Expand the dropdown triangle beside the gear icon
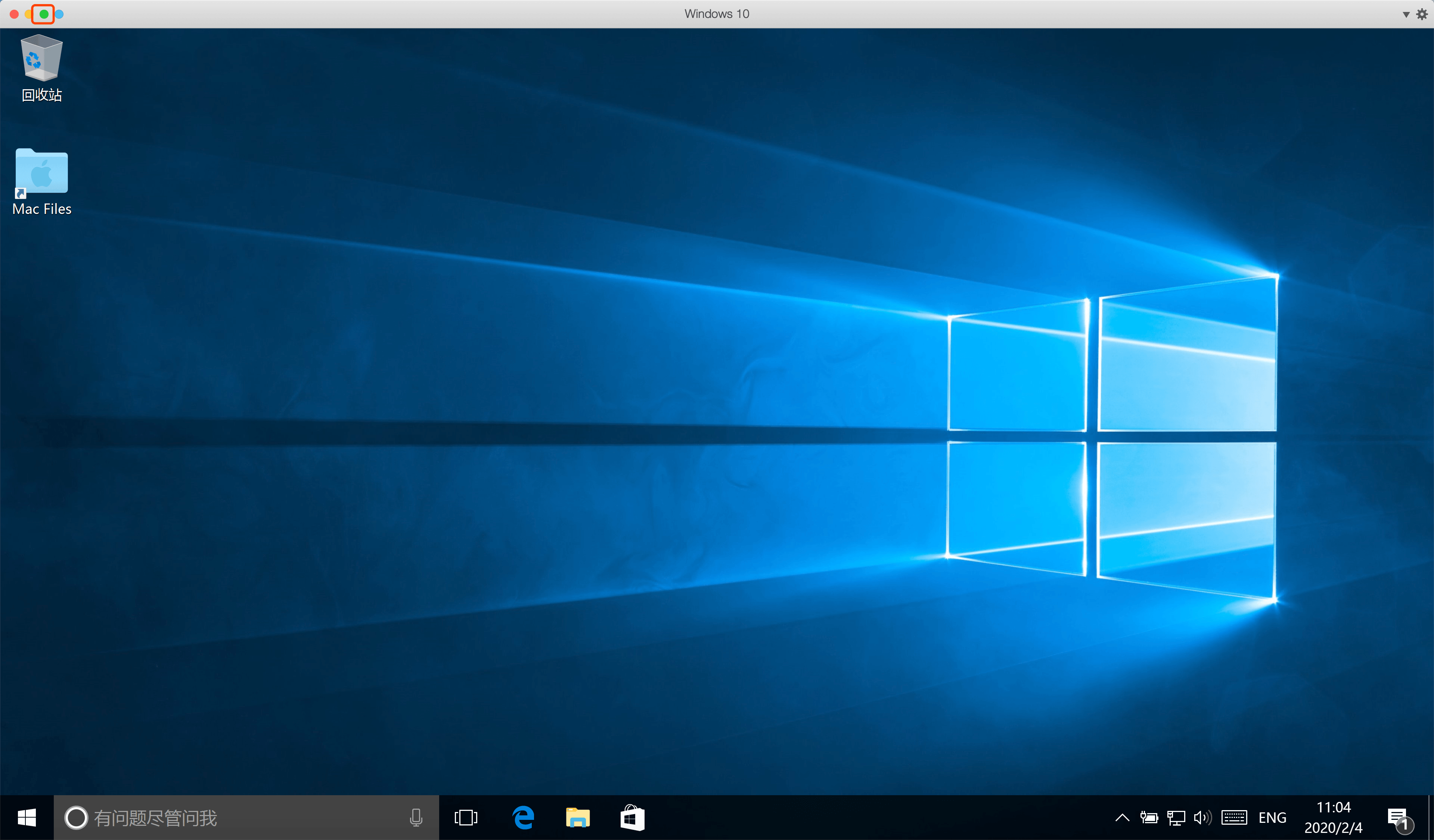The image size is (1434, 840). point(1406,14)
